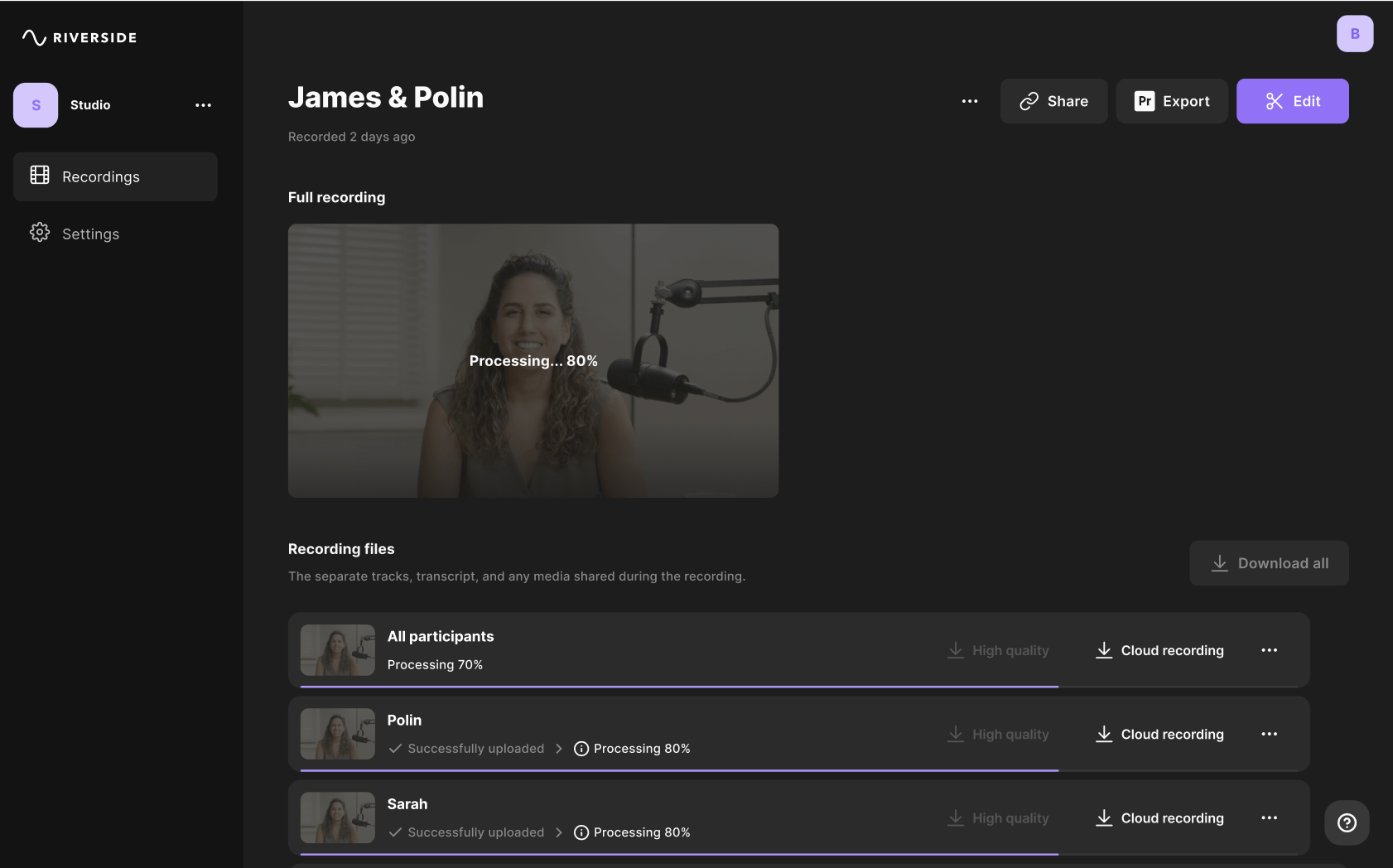Click the "James & Polin" title

[x=386, y=97]
